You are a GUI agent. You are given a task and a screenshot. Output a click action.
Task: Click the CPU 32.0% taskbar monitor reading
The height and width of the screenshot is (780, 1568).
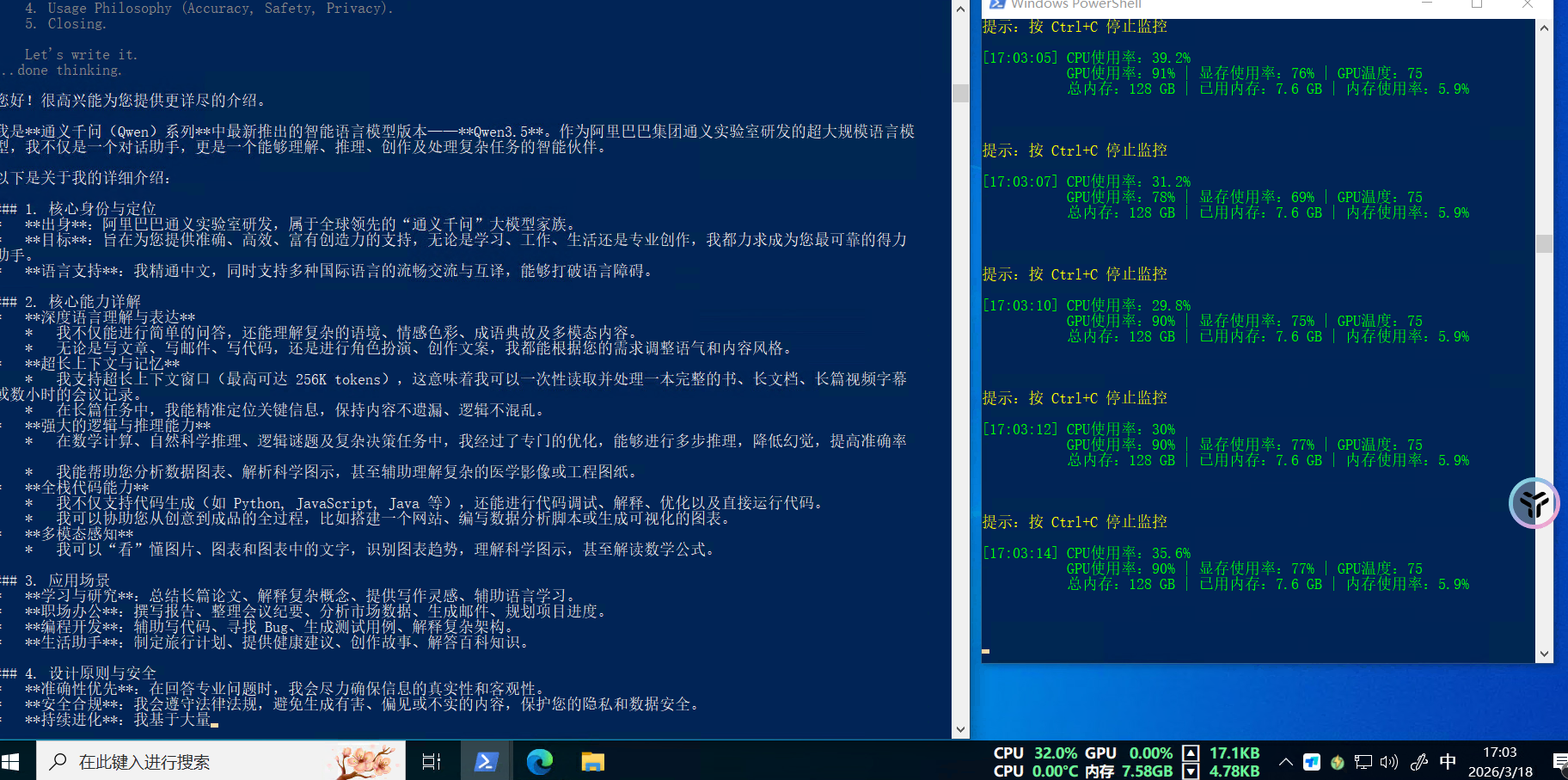(1035, 753)
